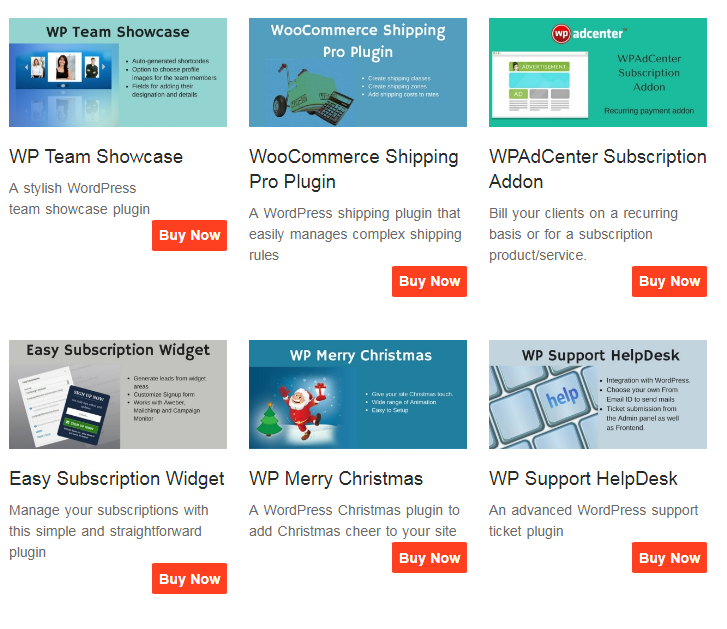The image size is (727, 629).
Task: Click the WP Support HelpDesk heading
Action: [583, 479]
